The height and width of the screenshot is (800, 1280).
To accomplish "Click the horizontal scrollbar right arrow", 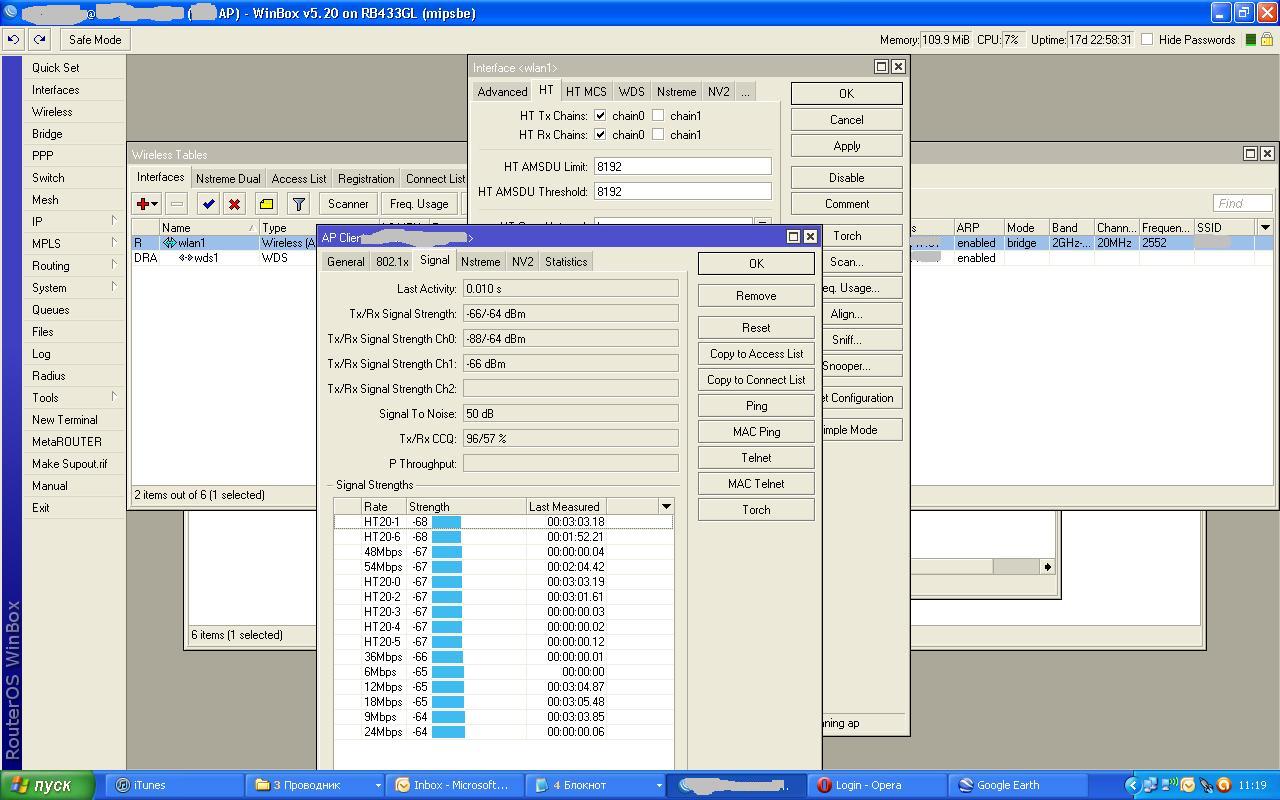I will point(1047,567).
